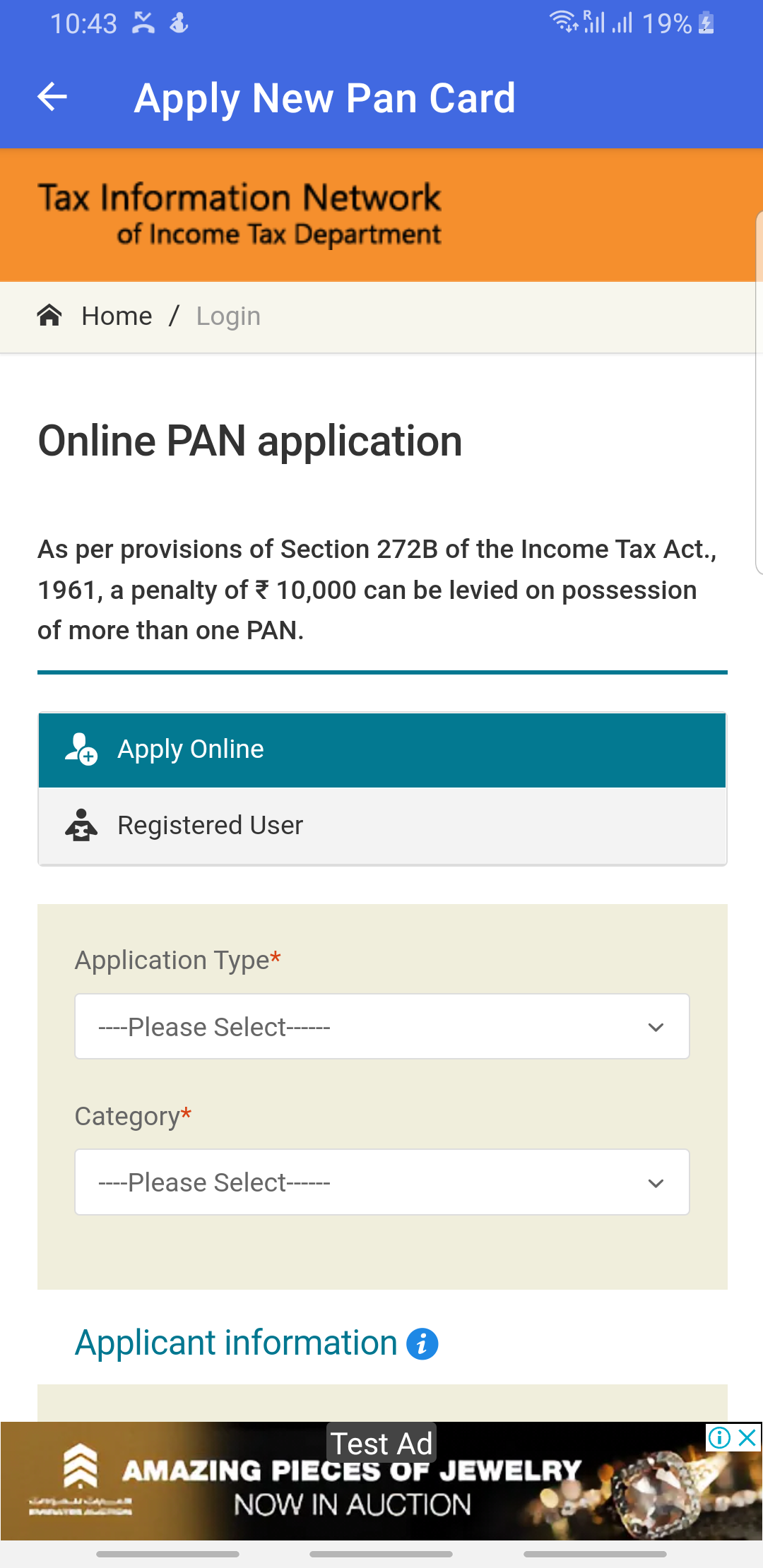Select the Apply Online tab
The height and width of the screenshot is (1568, 763).
[382, 749]
